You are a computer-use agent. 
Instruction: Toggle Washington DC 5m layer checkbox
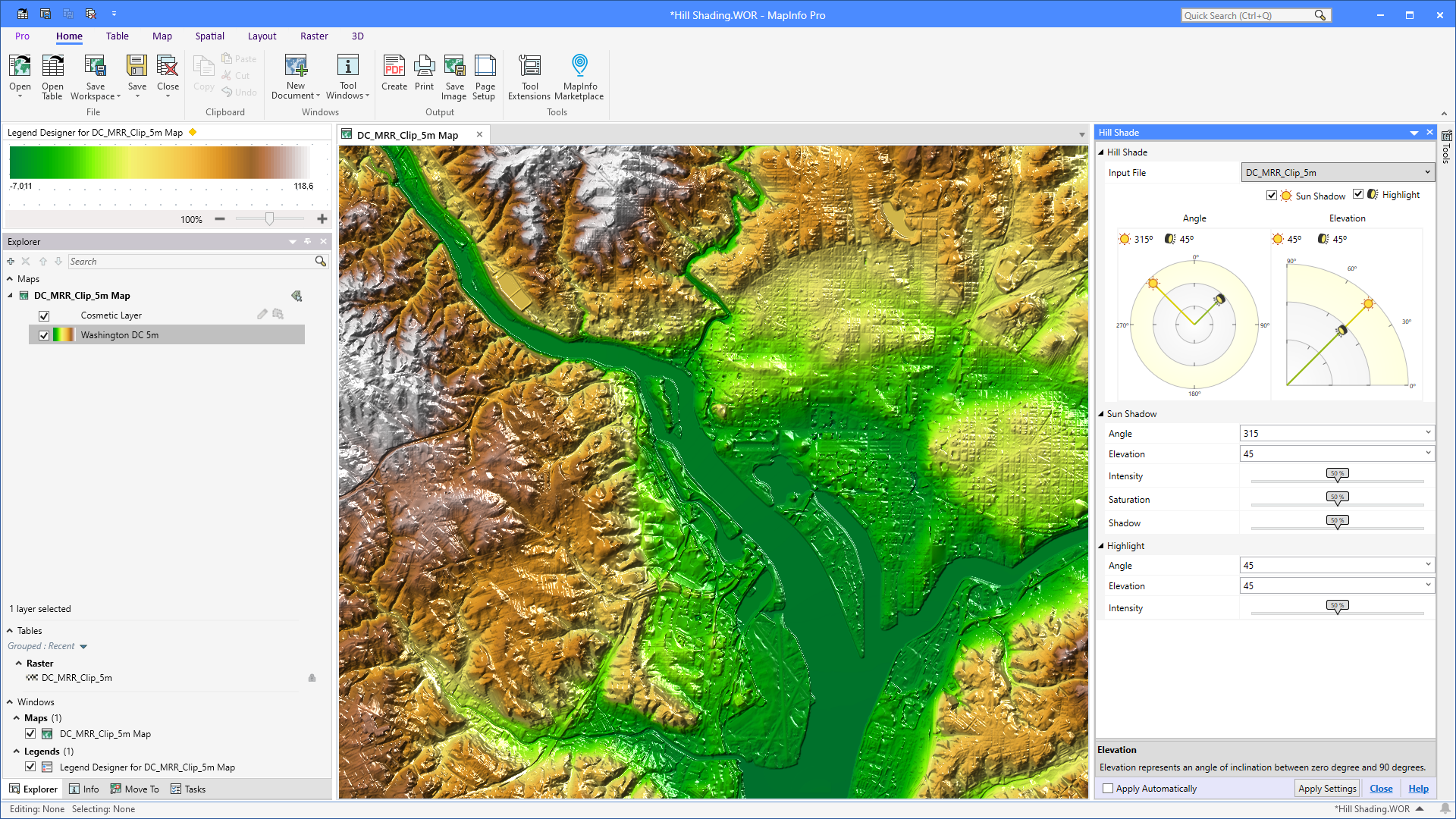click(x=44, y=335)
